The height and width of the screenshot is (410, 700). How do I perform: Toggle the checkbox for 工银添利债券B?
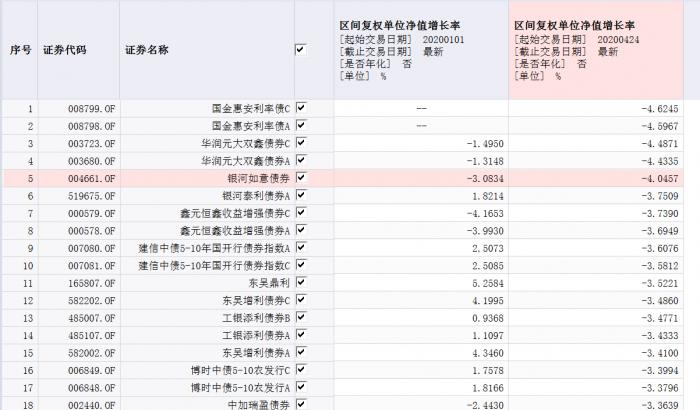click(x=300, y=318)
